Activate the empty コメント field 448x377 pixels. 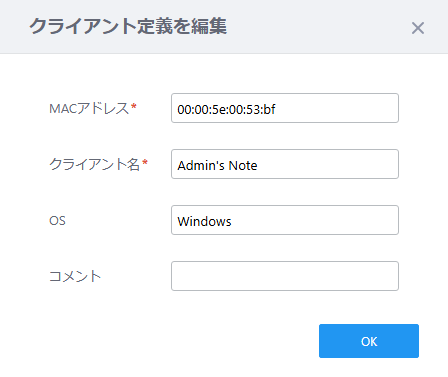pos(285,276)
